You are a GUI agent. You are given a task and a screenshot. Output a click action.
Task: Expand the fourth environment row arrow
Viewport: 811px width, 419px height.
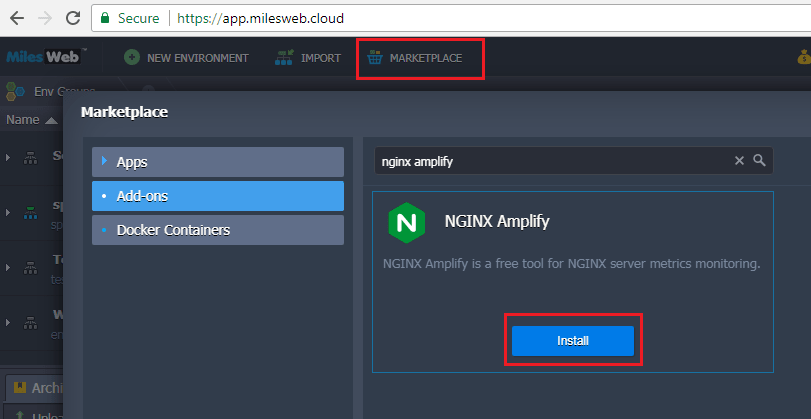pyautogui.click(x=7, y=322)
